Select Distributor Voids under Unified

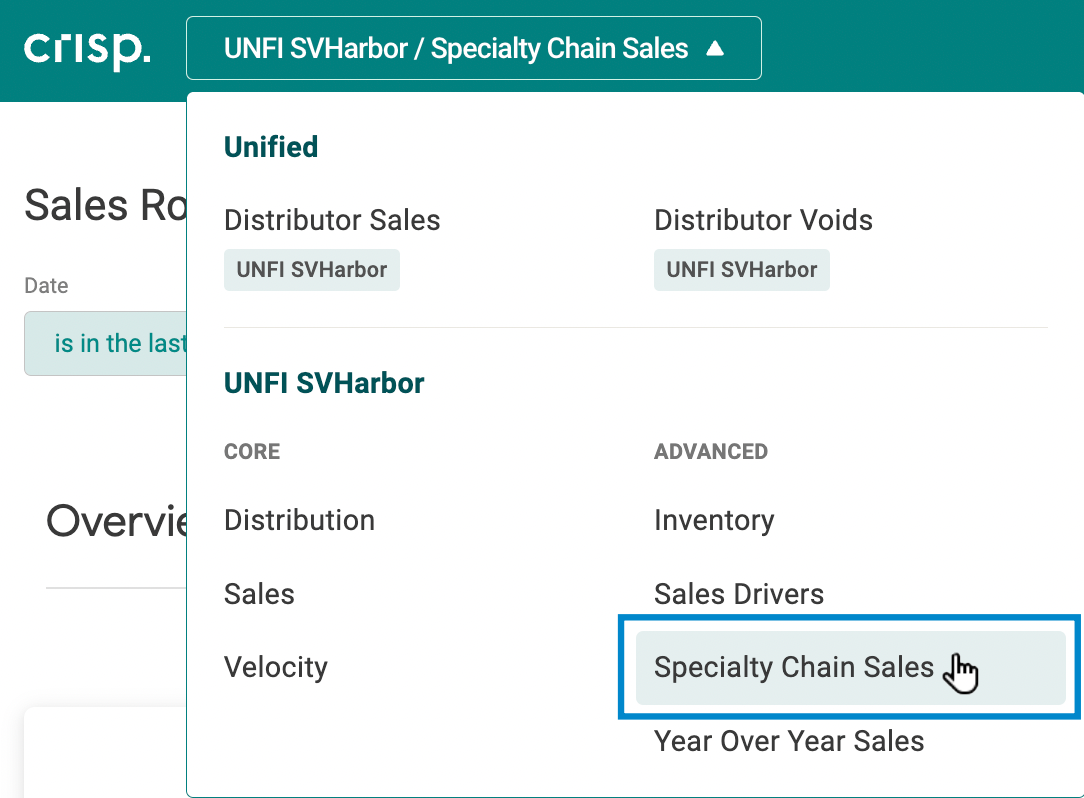coord(763,221)
